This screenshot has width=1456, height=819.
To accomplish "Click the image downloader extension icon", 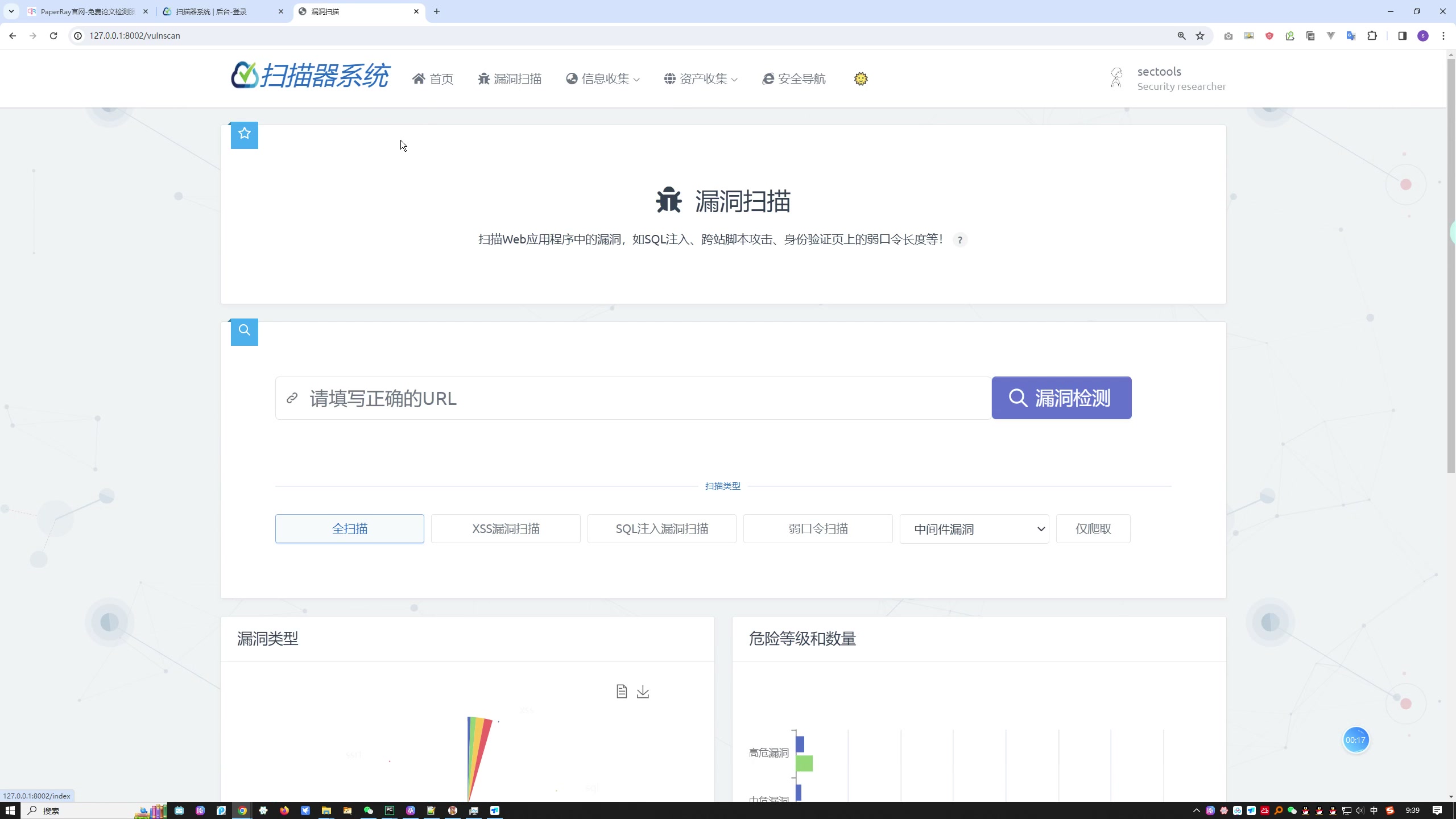I will 1249,36.
